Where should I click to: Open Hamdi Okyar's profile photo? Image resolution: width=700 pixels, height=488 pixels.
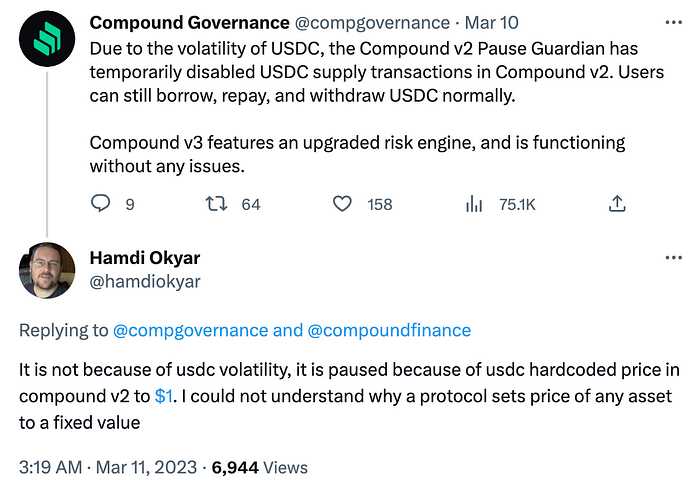point(47,271)
